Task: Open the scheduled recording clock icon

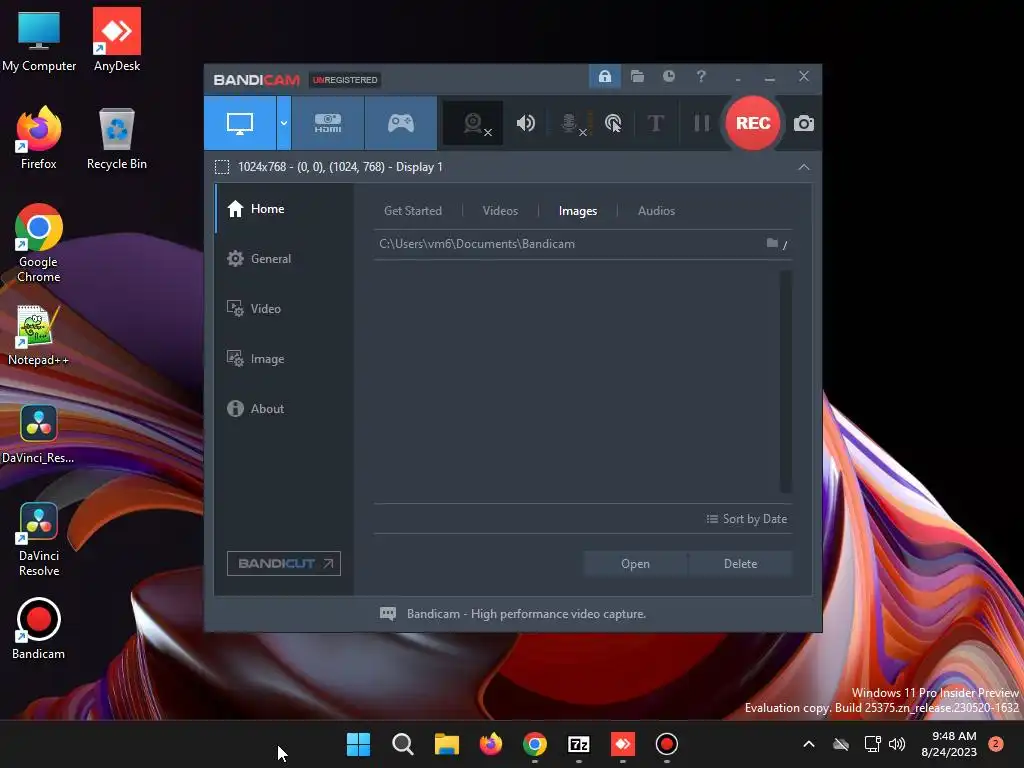Action: 669,76
